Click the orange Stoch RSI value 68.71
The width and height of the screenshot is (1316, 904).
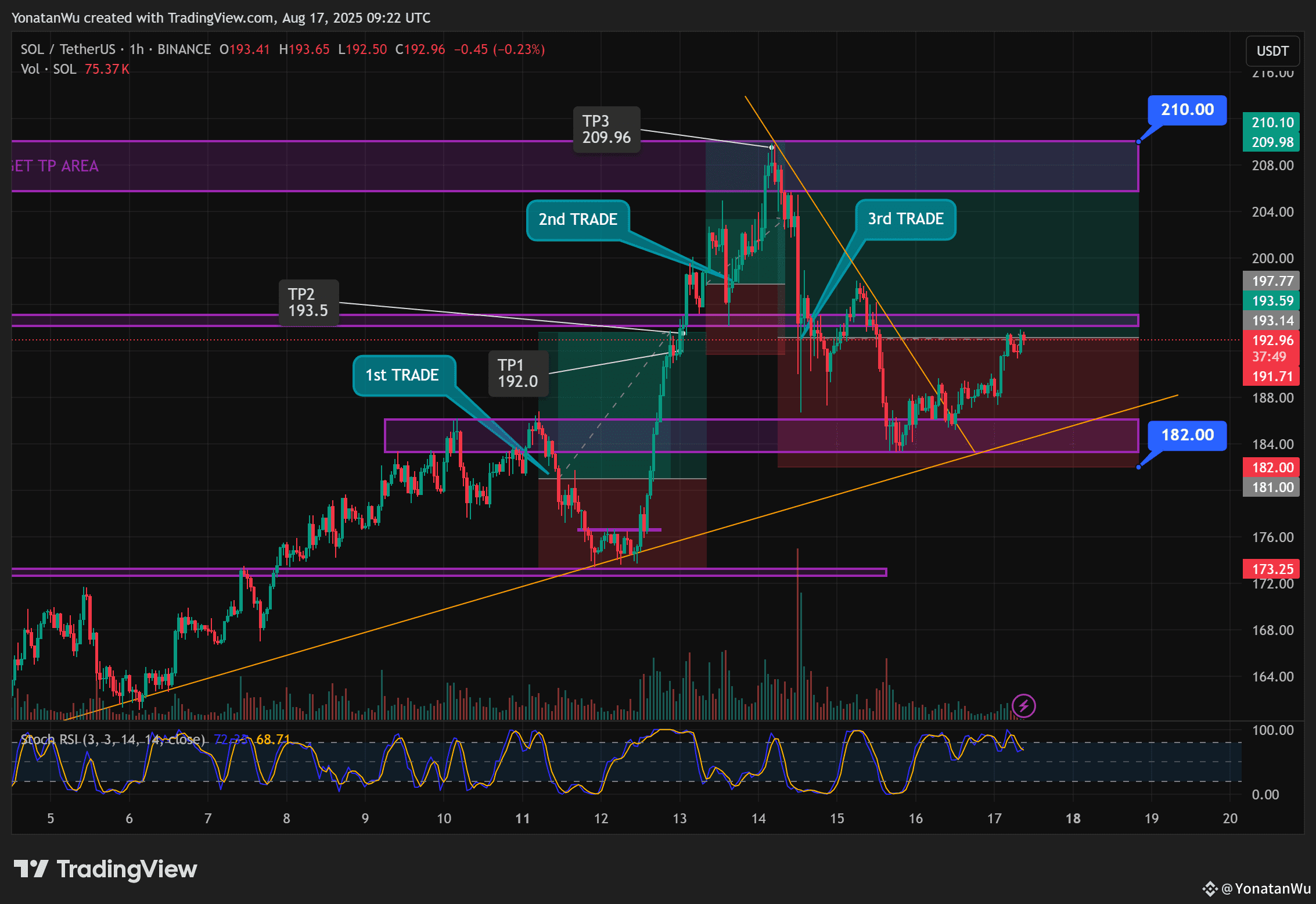(273, 739)
